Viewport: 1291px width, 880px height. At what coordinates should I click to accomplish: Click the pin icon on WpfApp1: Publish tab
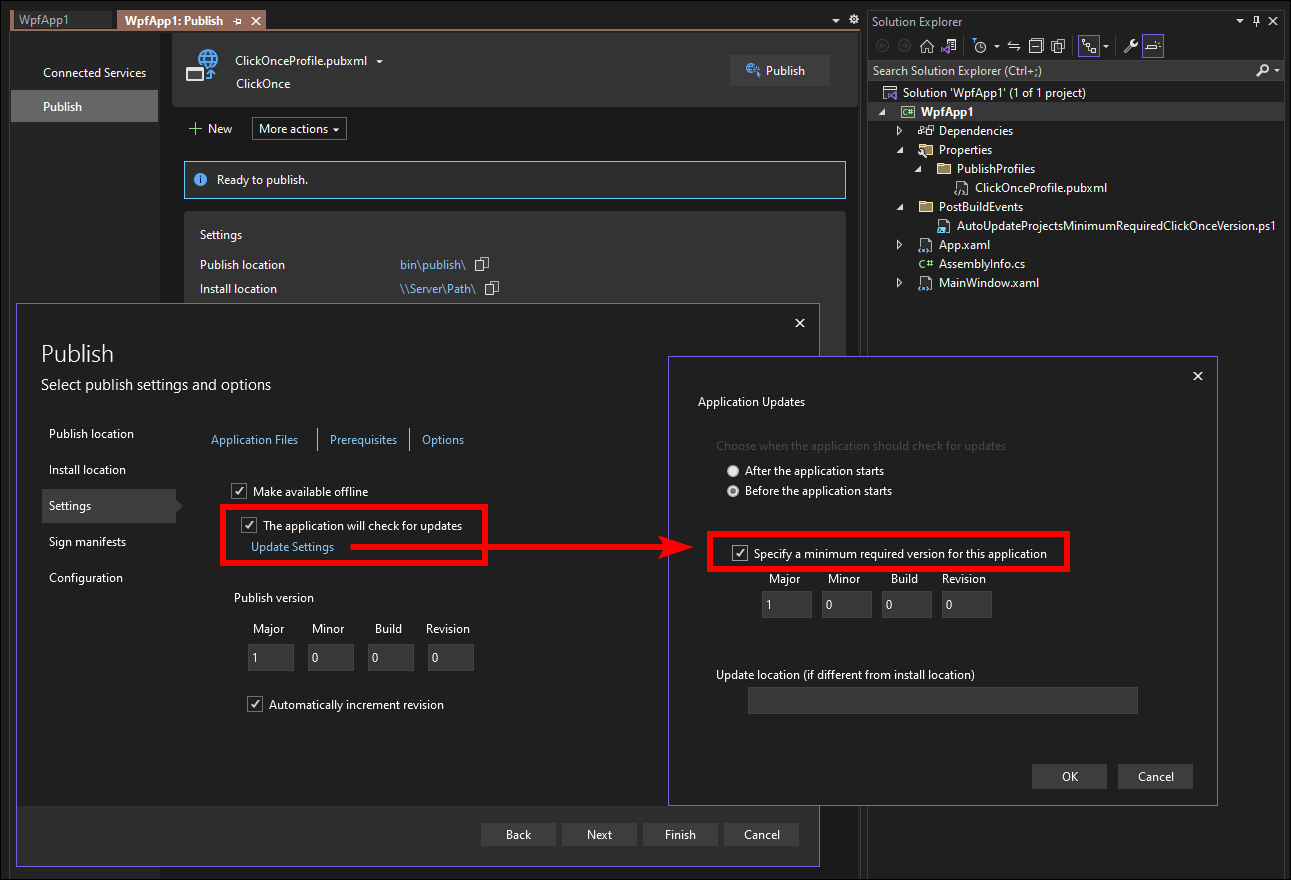(237, 21)
